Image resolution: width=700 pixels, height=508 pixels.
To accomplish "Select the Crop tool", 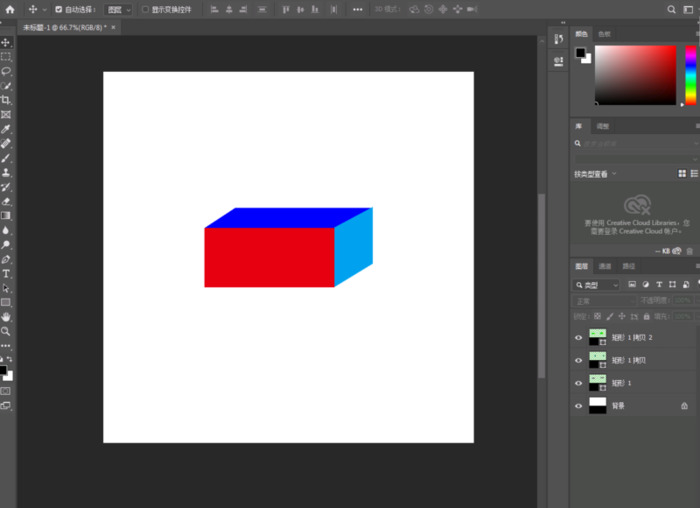I will [x=6, y=100].
